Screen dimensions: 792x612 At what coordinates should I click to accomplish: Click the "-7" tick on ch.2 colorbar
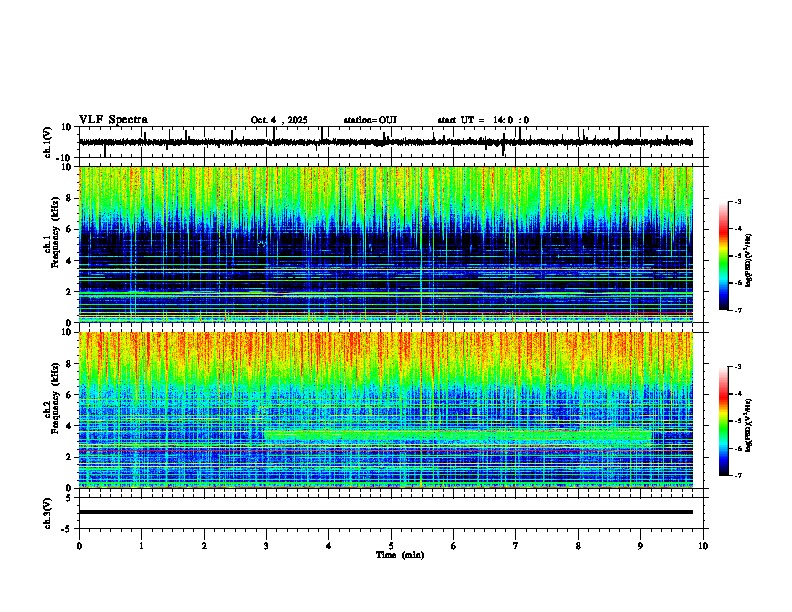point(738,475)
